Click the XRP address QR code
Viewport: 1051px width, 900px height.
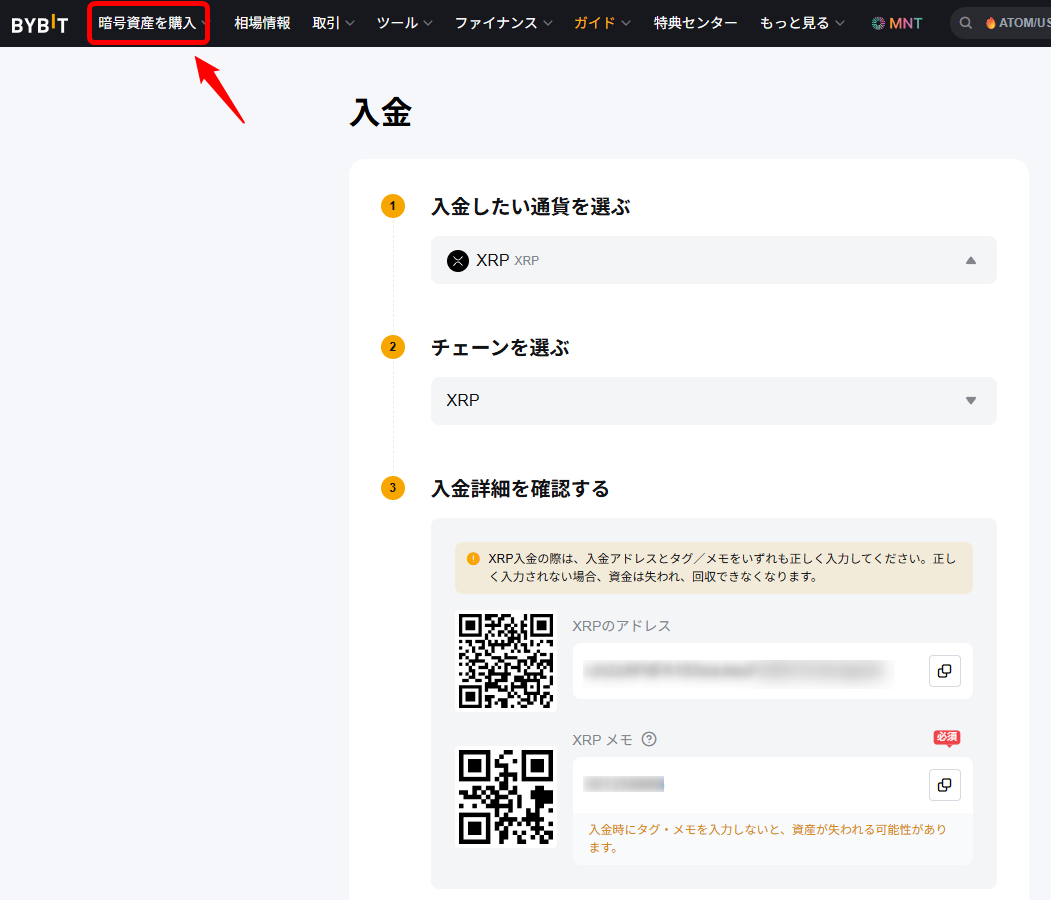(506, 661)
